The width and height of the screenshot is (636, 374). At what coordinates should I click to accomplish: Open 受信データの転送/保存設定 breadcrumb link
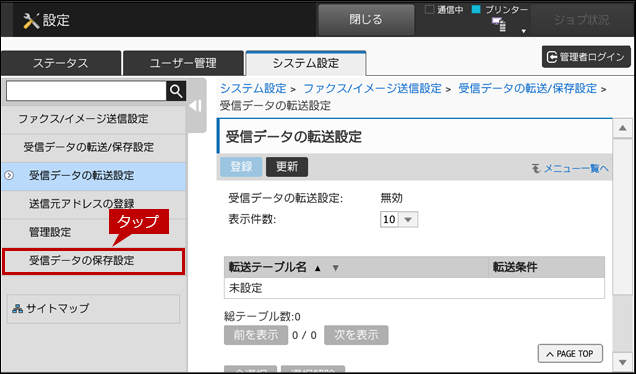click(x=528, y=88)
